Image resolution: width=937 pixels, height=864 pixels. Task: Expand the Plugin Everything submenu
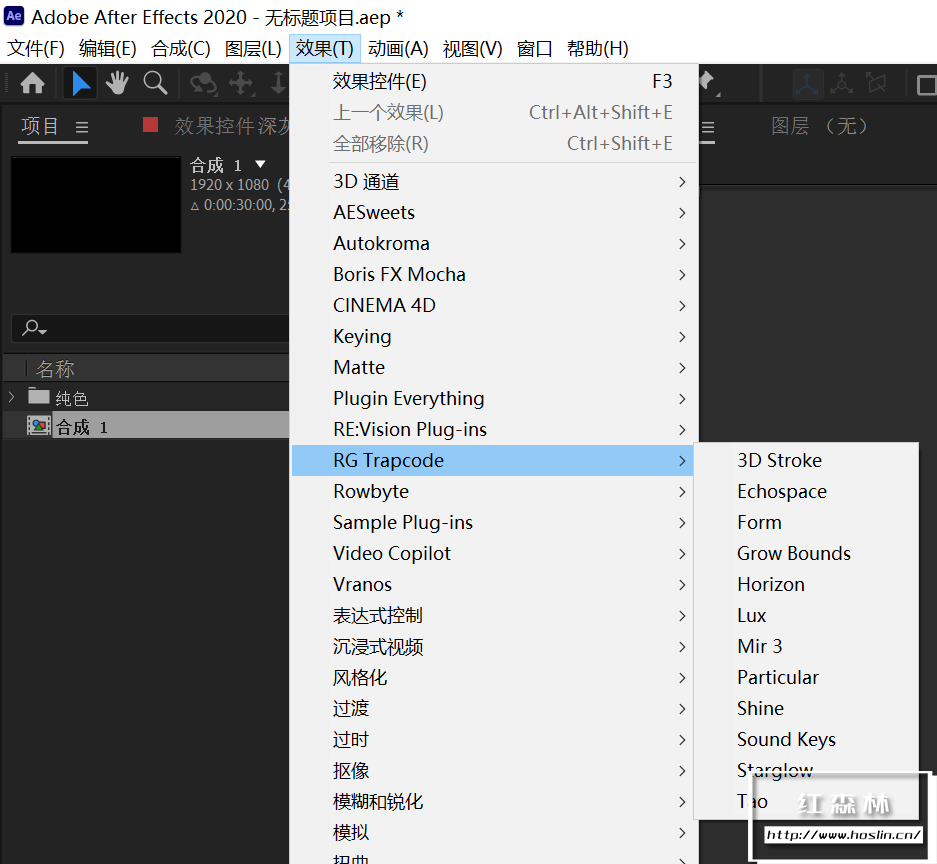pos(494,399)
